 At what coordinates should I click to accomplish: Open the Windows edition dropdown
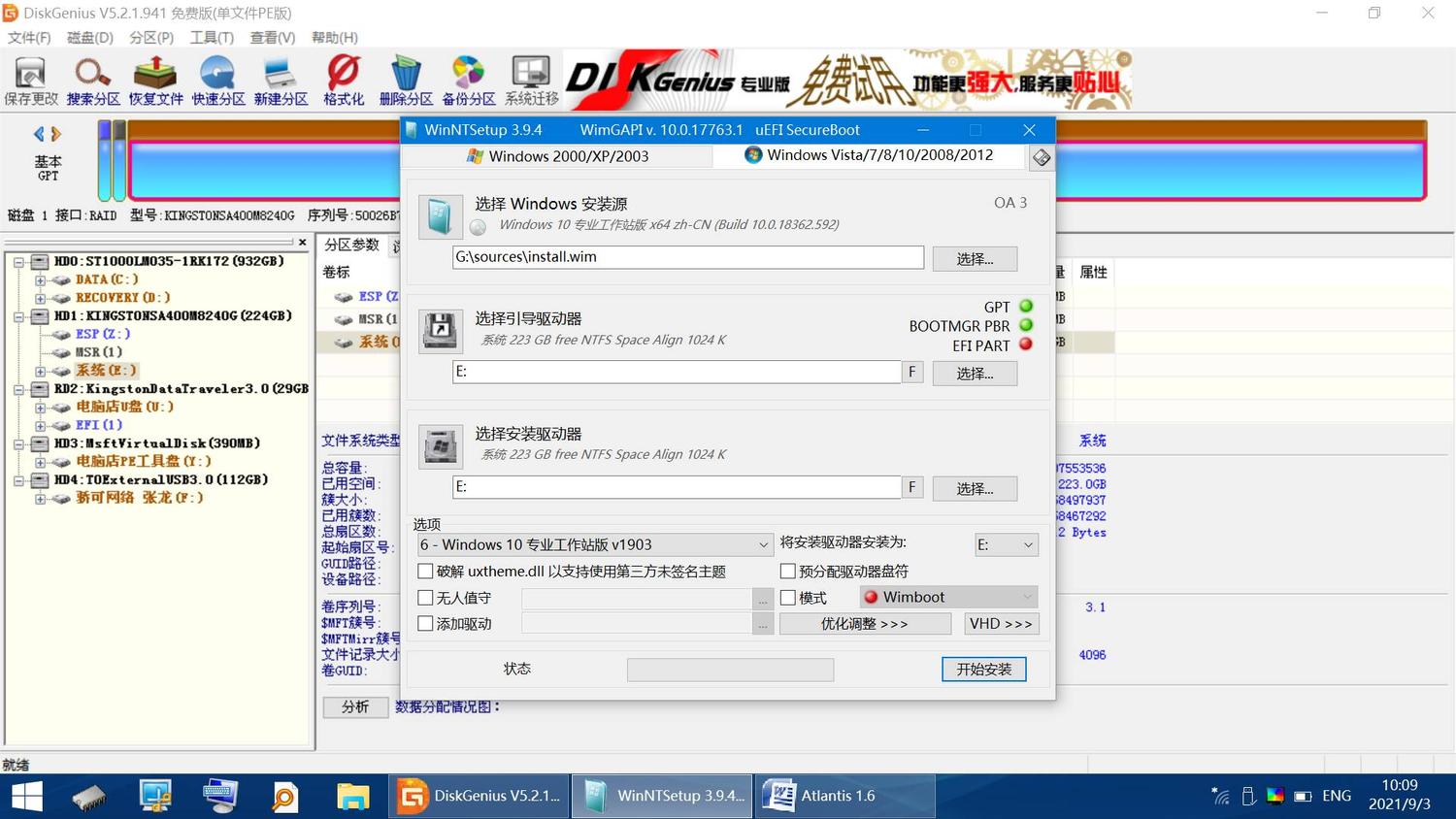point(595,544)
